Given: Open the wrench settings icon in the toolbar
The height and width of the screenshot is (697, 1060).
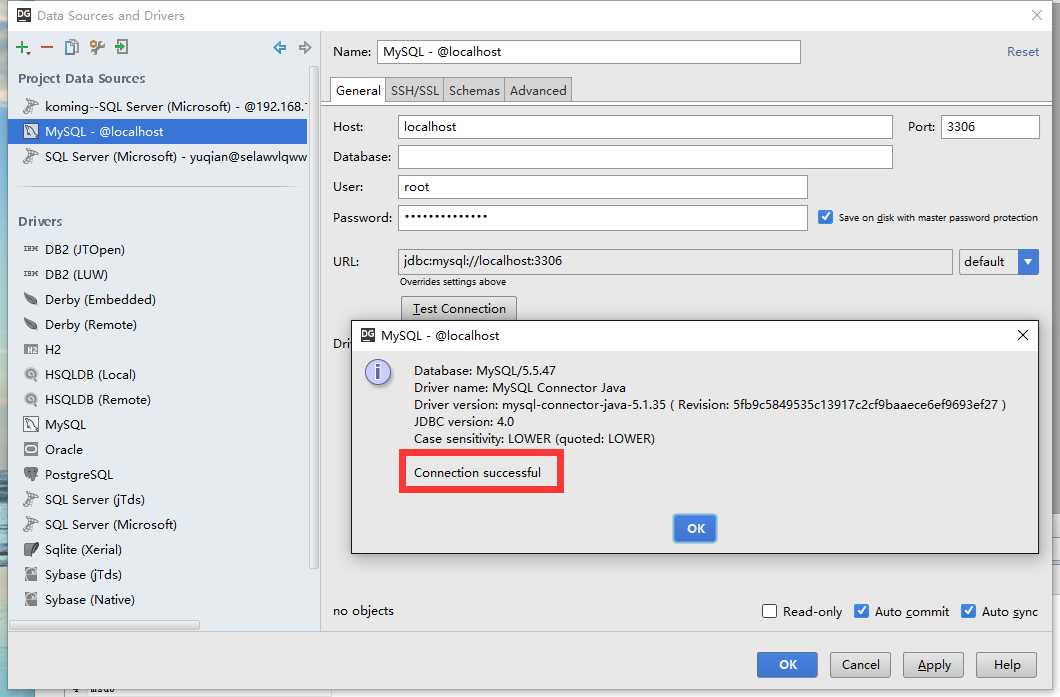Looking at the screenshot, I should pos(97,47).
